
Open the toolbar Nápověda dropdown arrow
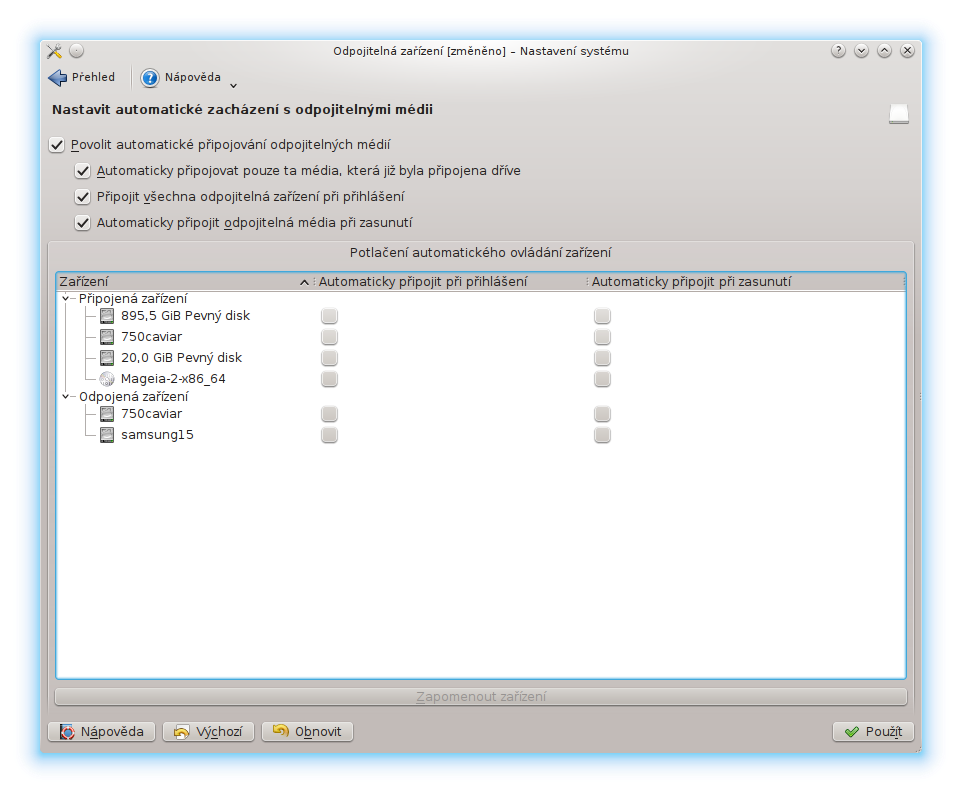(233, 85)
